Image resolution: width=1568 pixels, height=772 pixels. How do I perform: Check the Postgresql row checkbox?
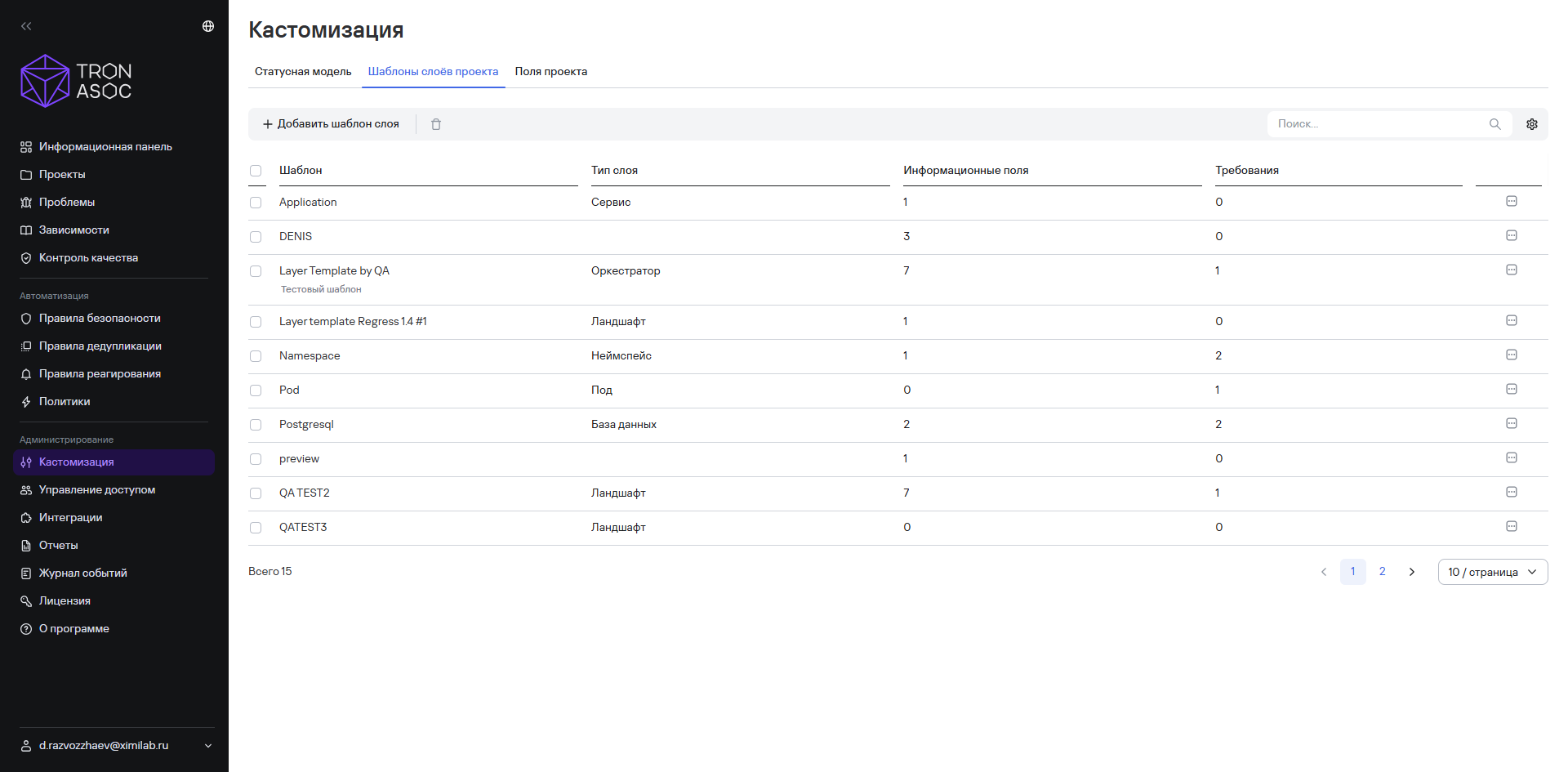click(256, 425)
